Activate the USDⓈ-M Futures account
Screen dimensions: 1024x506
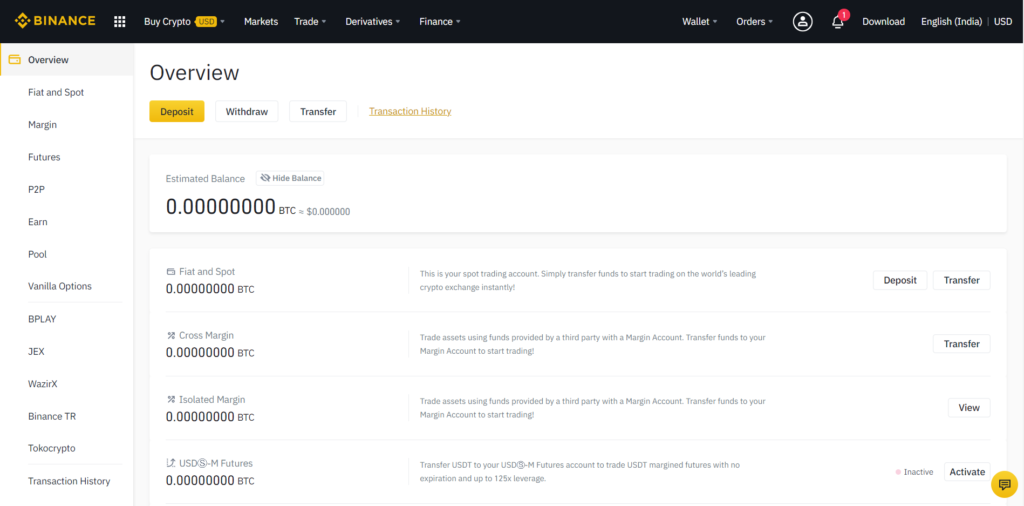(x=967, y=471)
